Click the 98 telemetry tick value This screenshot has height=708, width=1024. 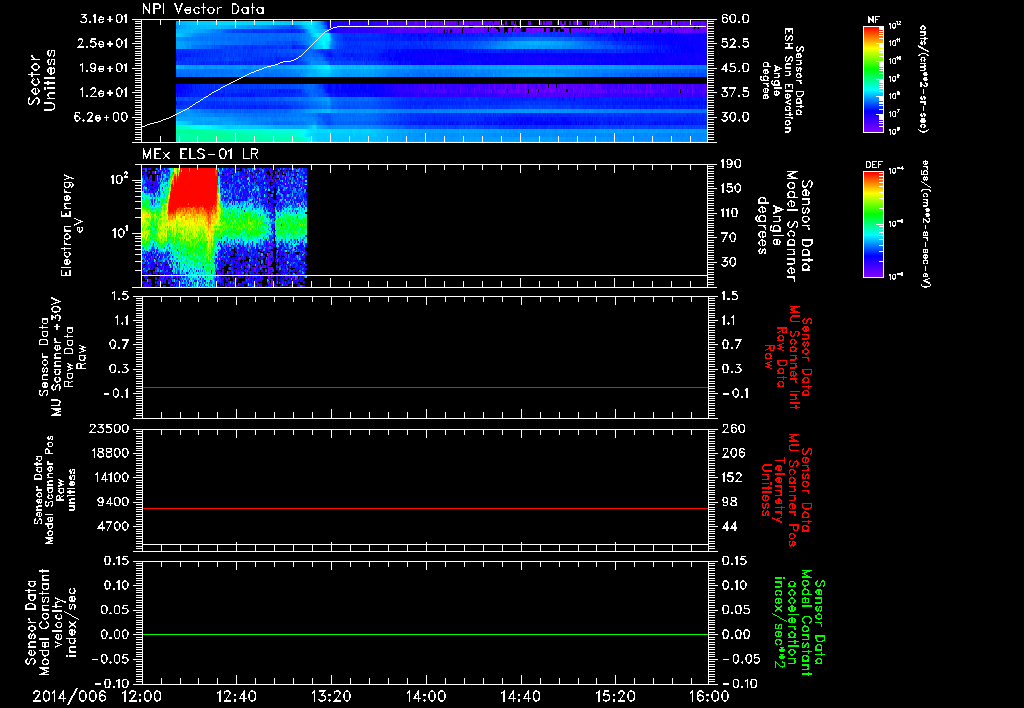click(x=729, y=502)
